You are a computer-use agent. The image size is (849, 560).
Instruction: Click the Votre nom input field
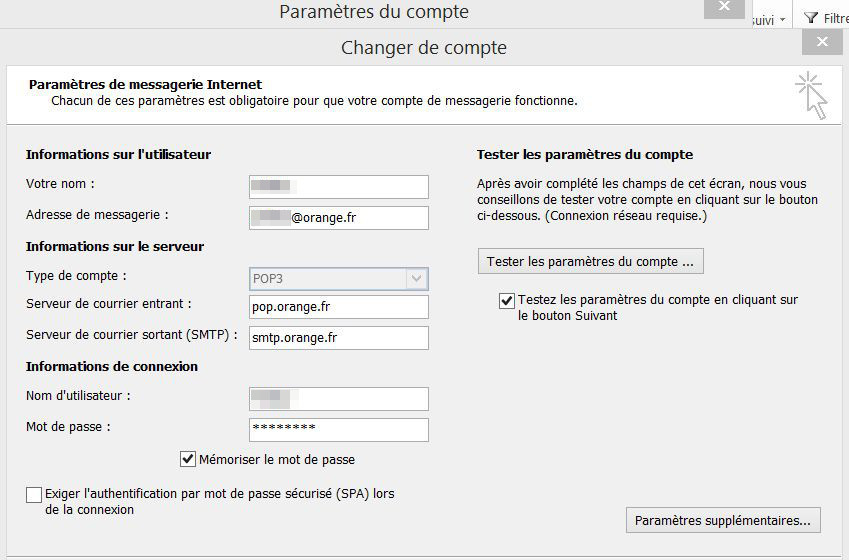(339, 187)
